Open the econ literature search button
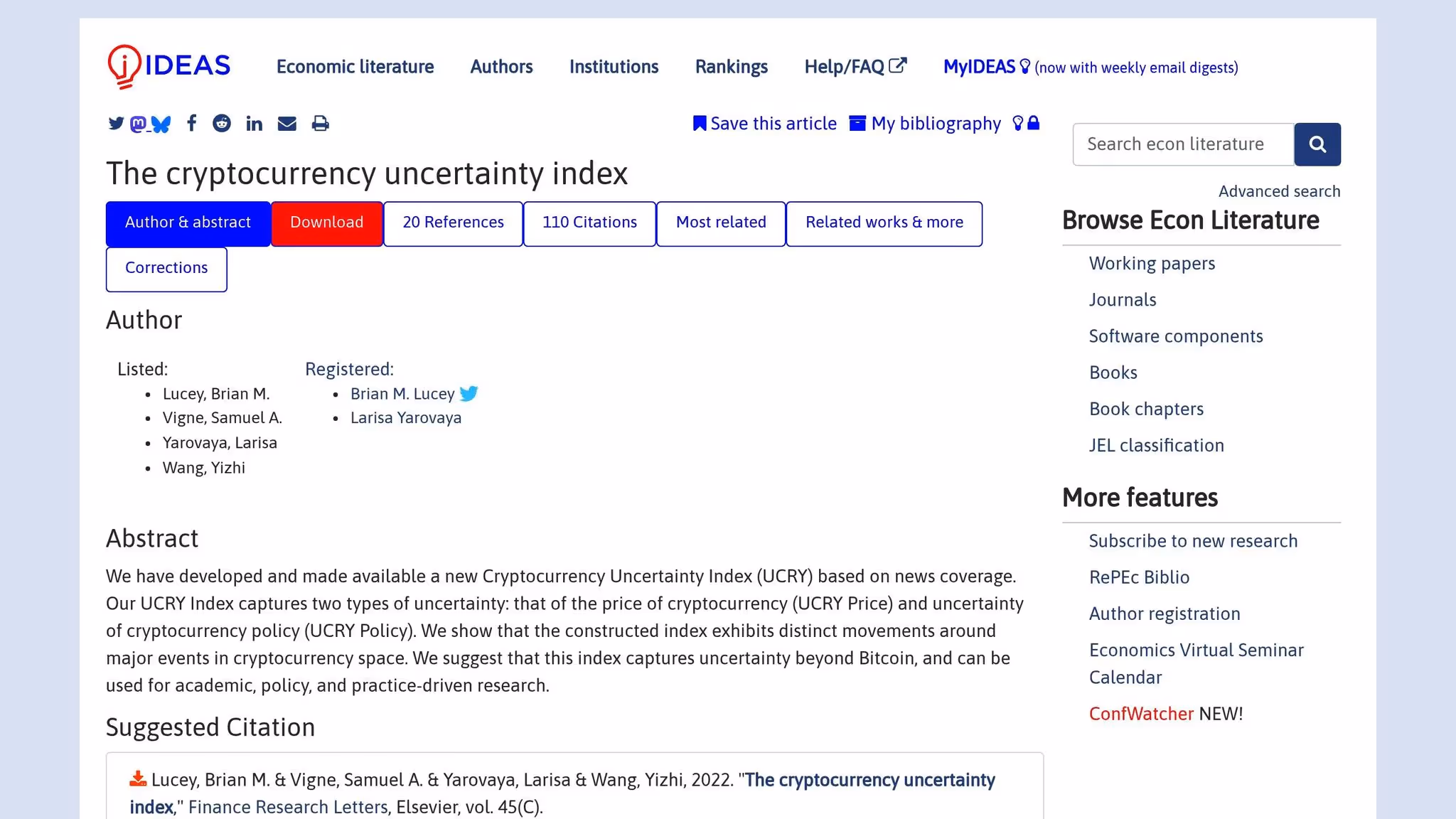 pos(1317,144)
